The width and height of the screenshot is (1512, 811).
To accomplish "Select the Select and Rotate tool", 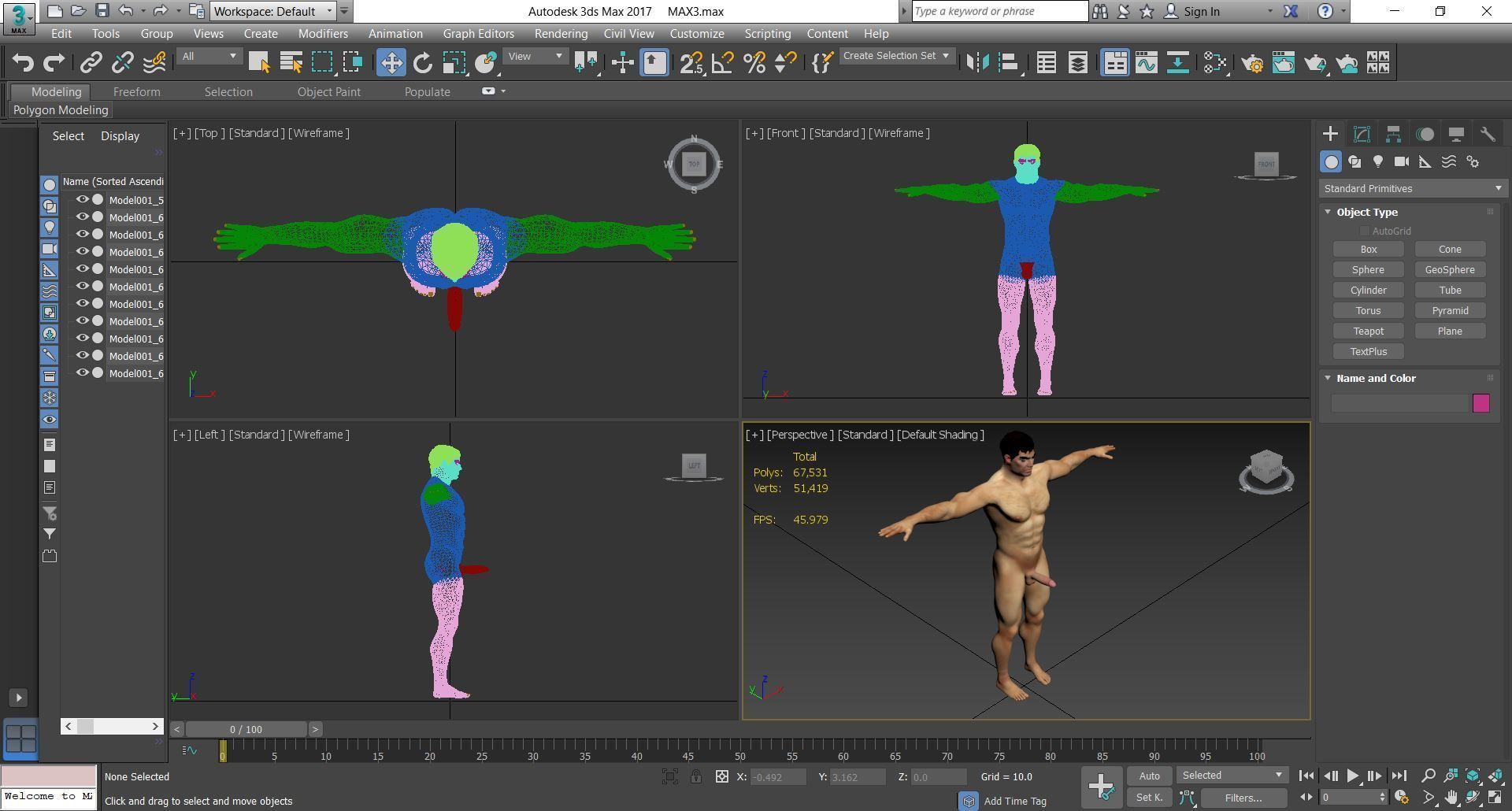I will click(x=423, y=63).
